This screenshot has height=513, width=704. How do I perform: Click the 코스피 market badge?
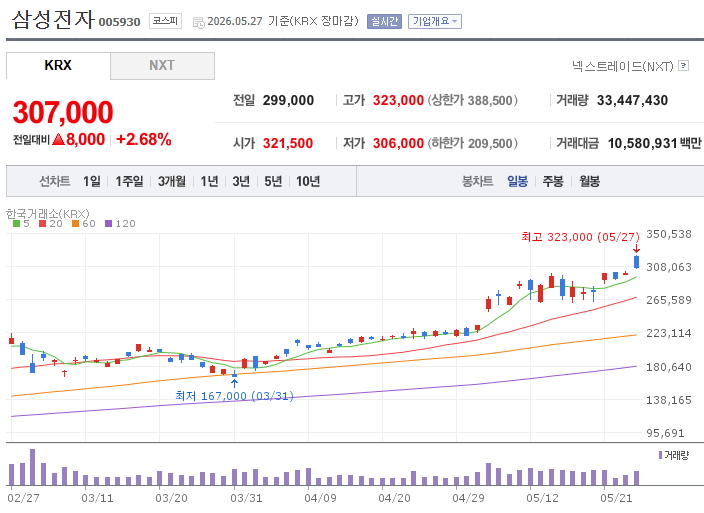click(165, 21)
